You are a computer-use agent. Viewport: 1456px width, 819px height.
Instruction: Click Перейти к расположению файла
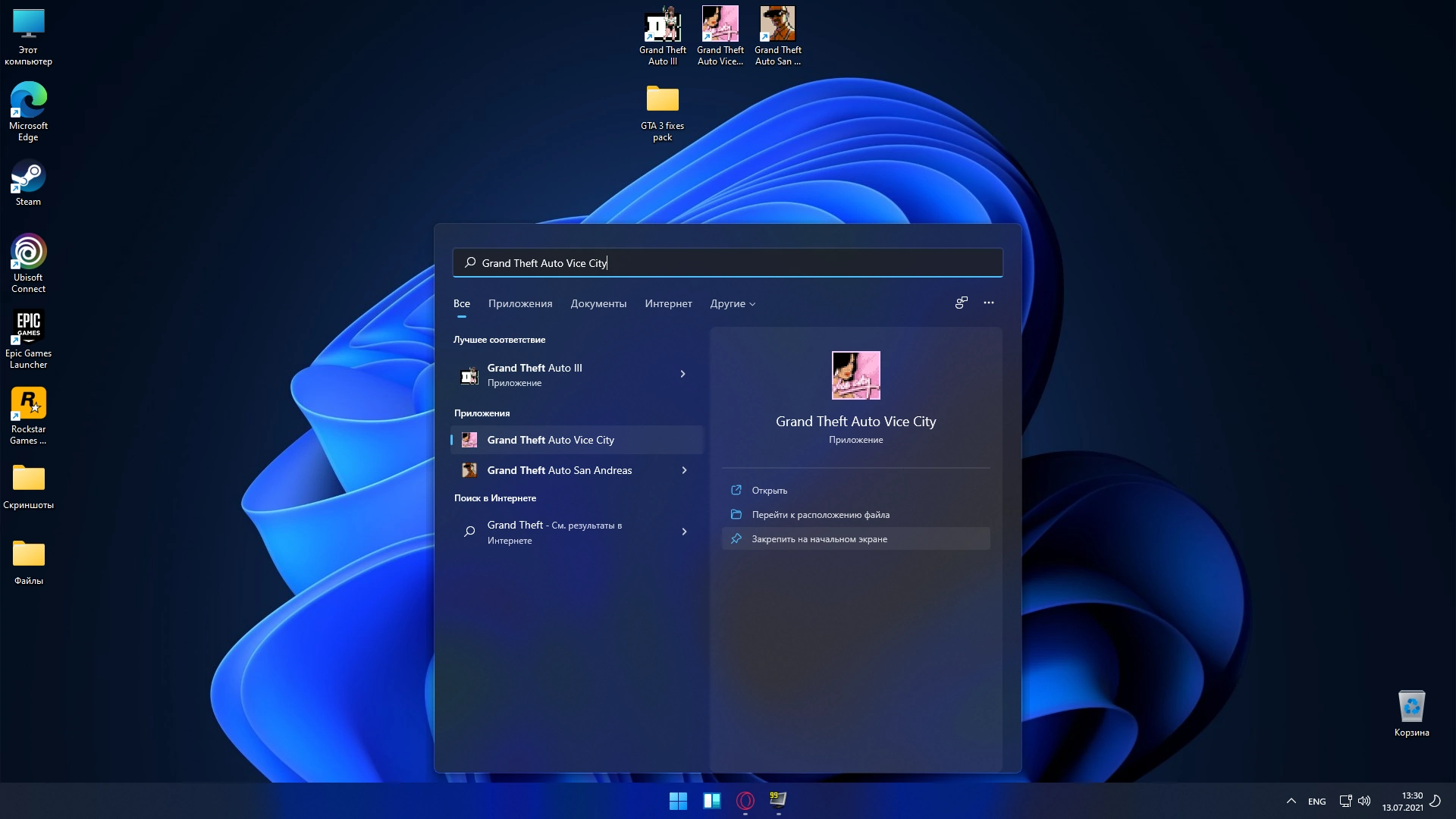pos(855,515)
